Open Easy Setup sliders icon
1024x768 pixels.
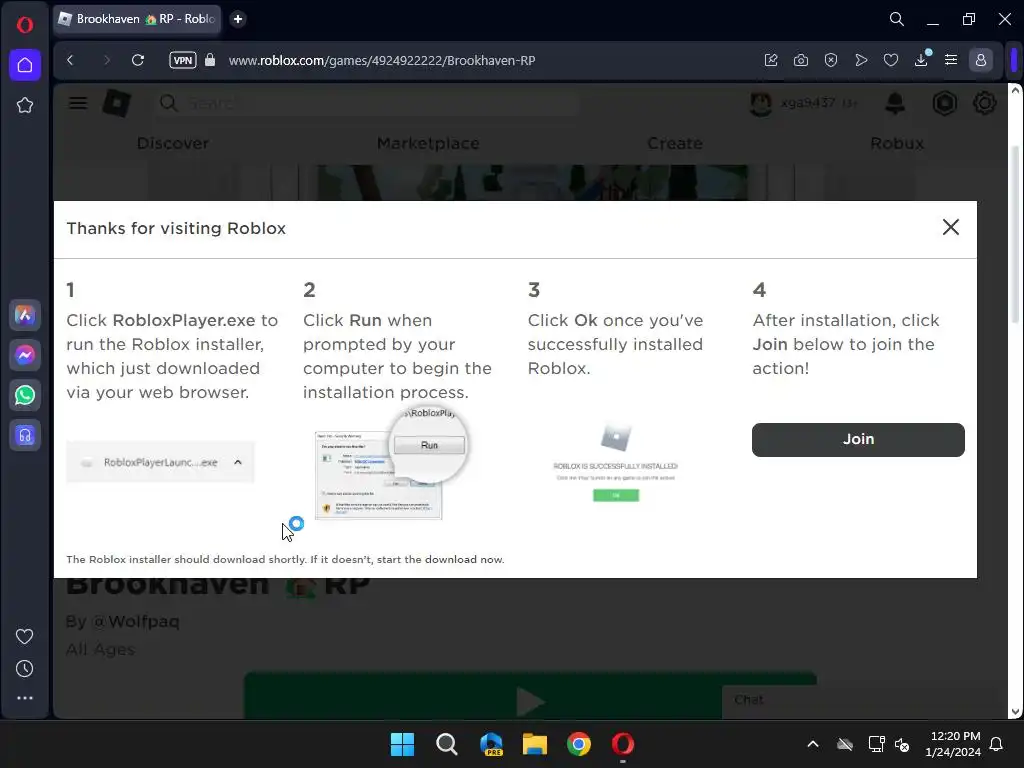pyautogui.click(x=951, y=60)
